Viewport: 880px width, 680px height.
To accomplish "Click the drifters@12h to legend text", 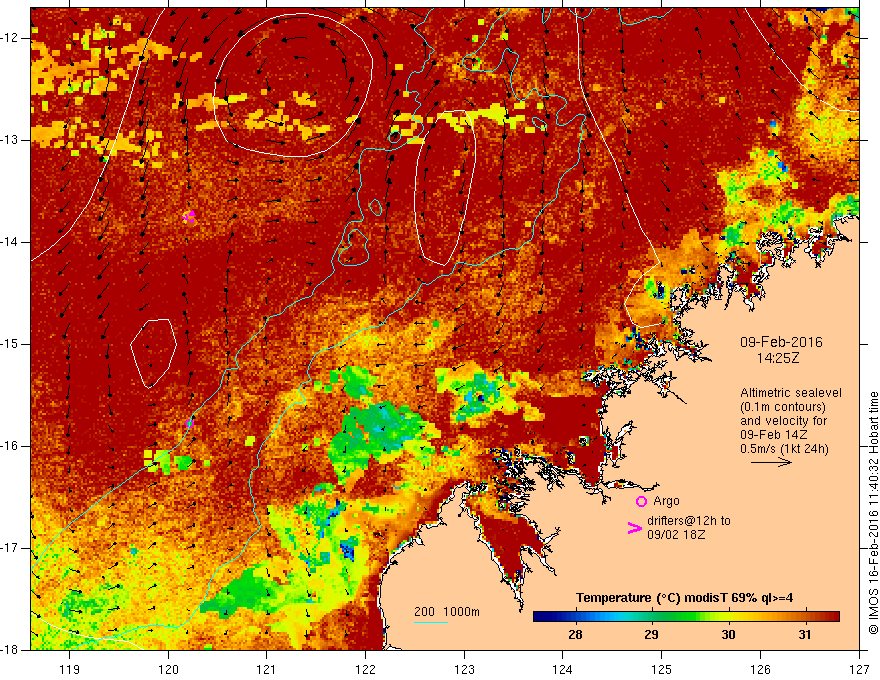I will click(689, 521).
